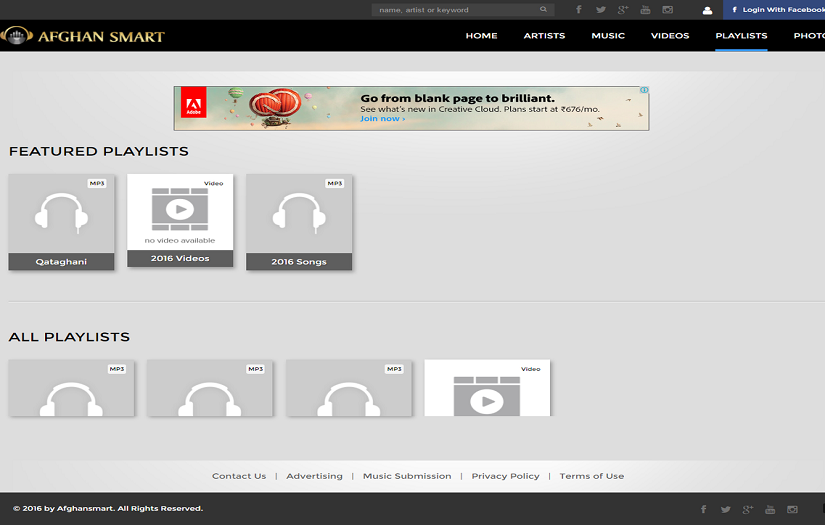Click play icon on 2016 Videos
The width and height of the screenshot is (825, 525).
coord(180,209)
